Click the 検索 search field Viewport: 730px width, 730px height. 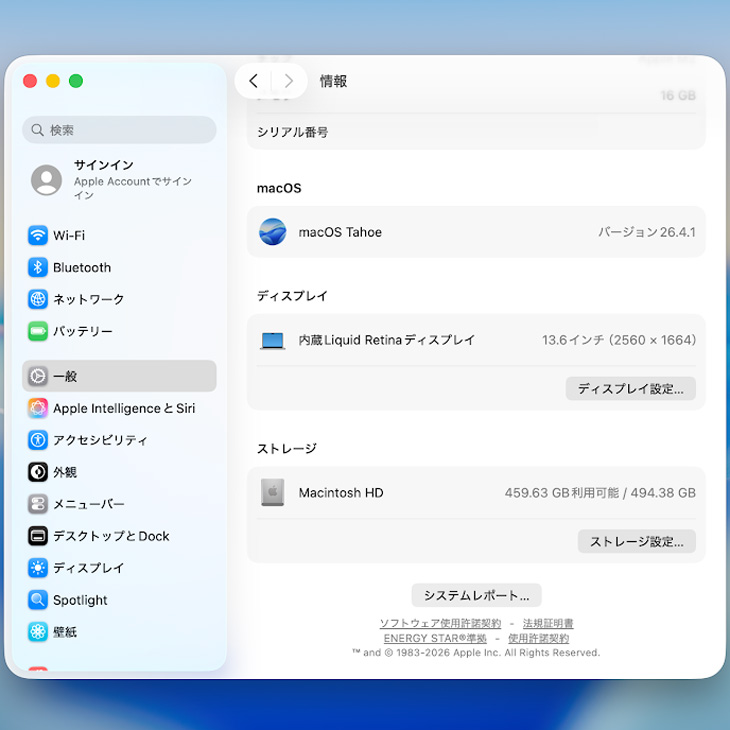click(120, 130)
